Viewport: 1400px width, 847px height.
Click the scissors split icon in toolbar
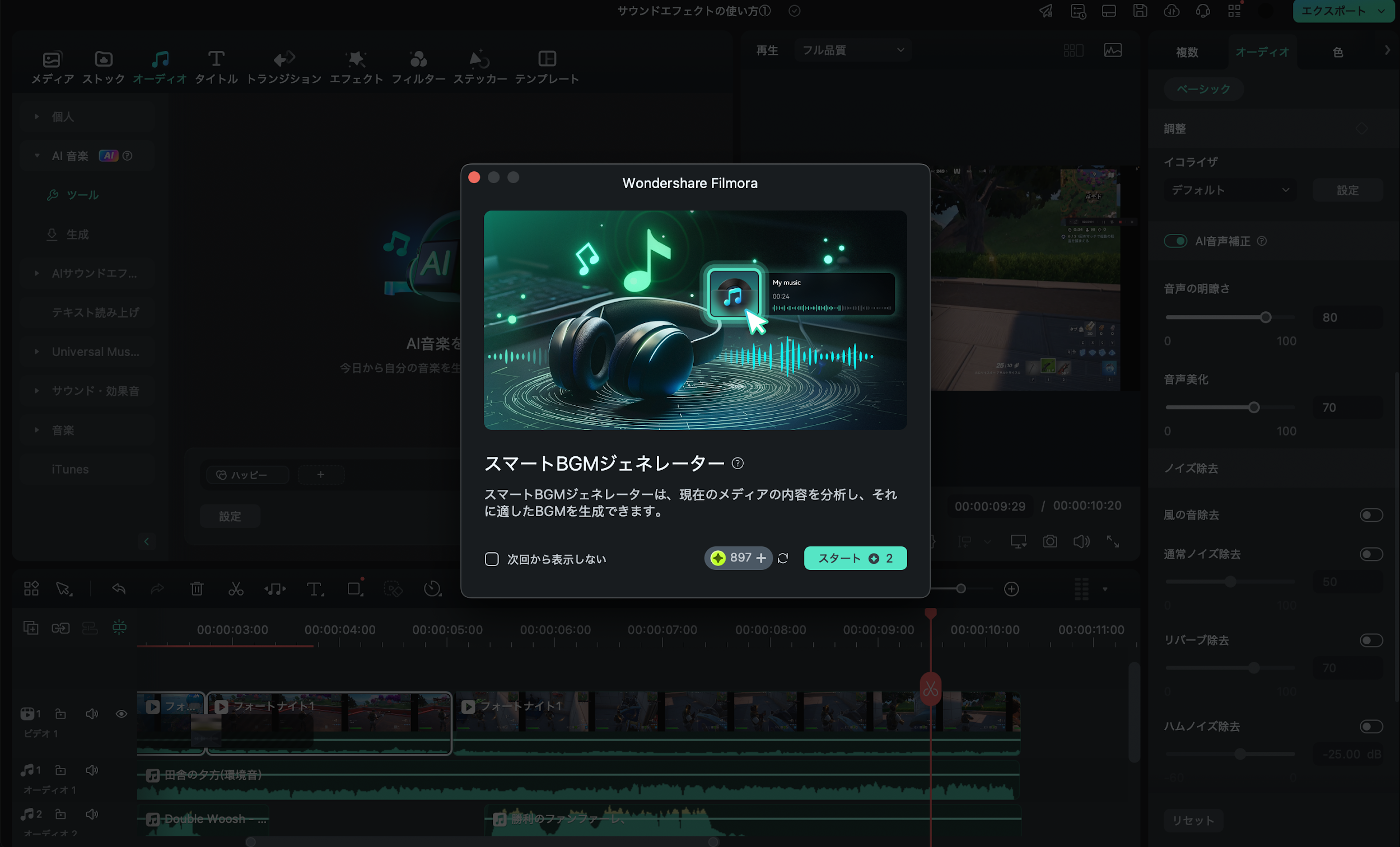click(236, 588)
